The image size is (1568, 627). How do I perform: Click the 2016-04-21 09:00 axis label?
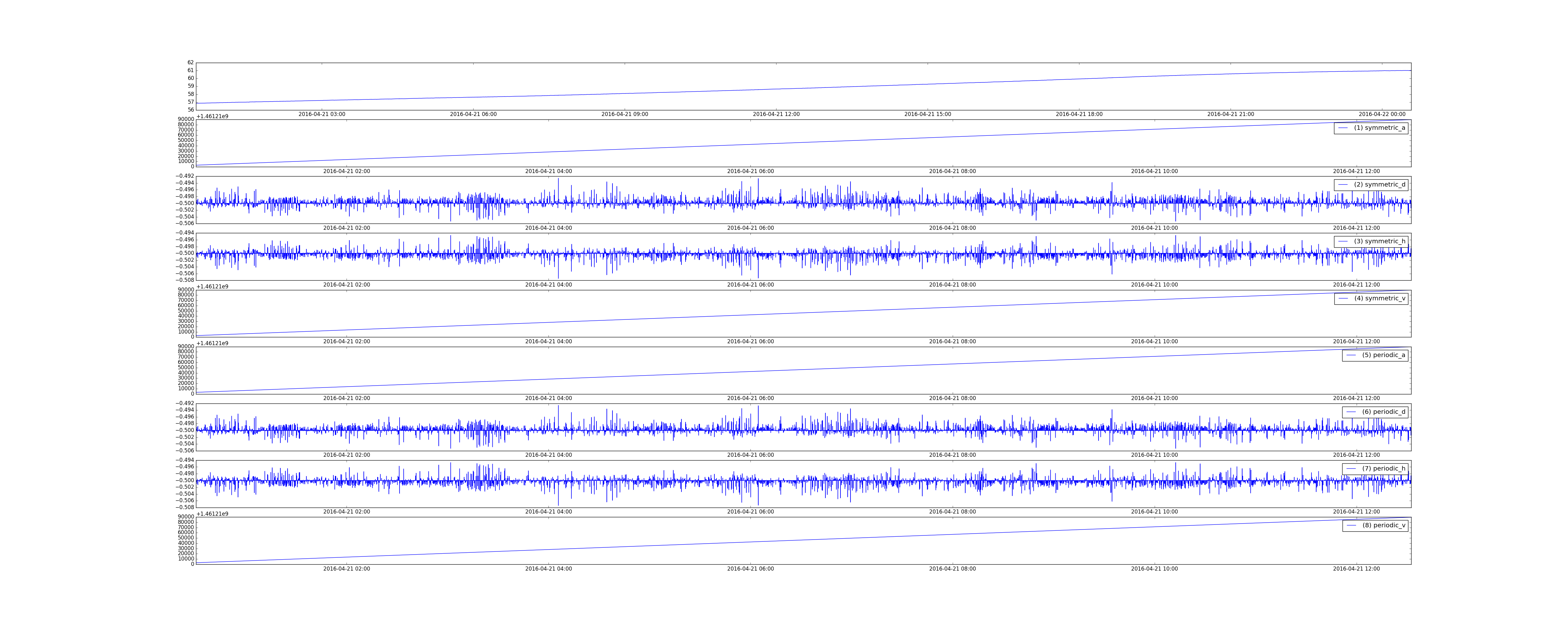(624, 114)
